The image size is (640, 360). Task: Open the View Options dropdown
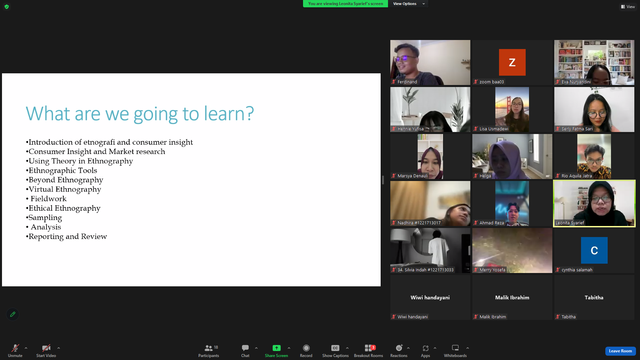click(409, 4)
